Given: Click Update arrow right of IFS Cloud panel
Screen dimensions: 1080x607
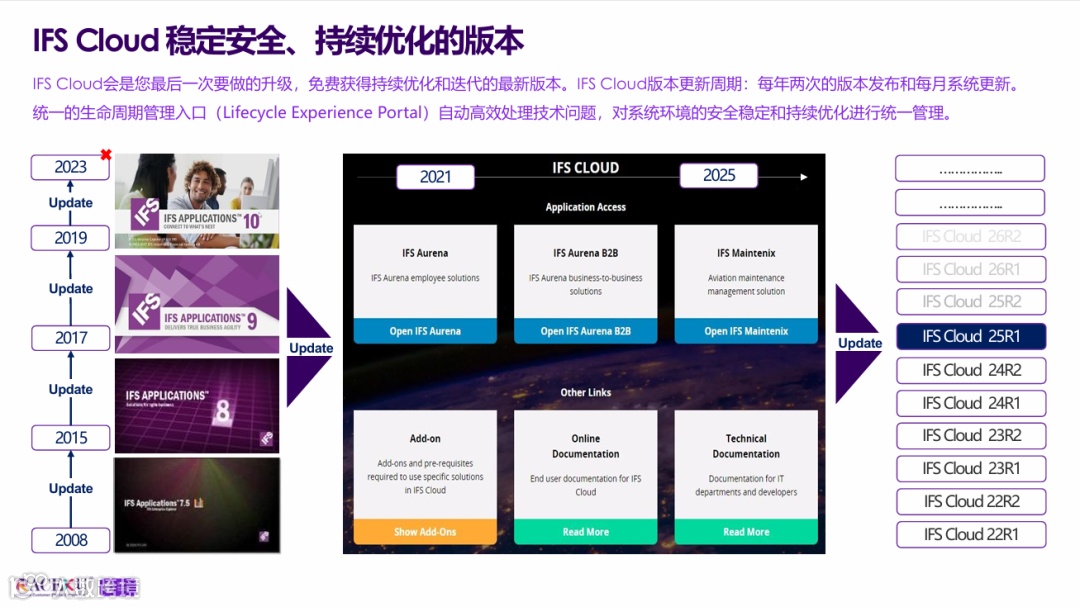Looking at the screenshot, I should pos(859,343).
